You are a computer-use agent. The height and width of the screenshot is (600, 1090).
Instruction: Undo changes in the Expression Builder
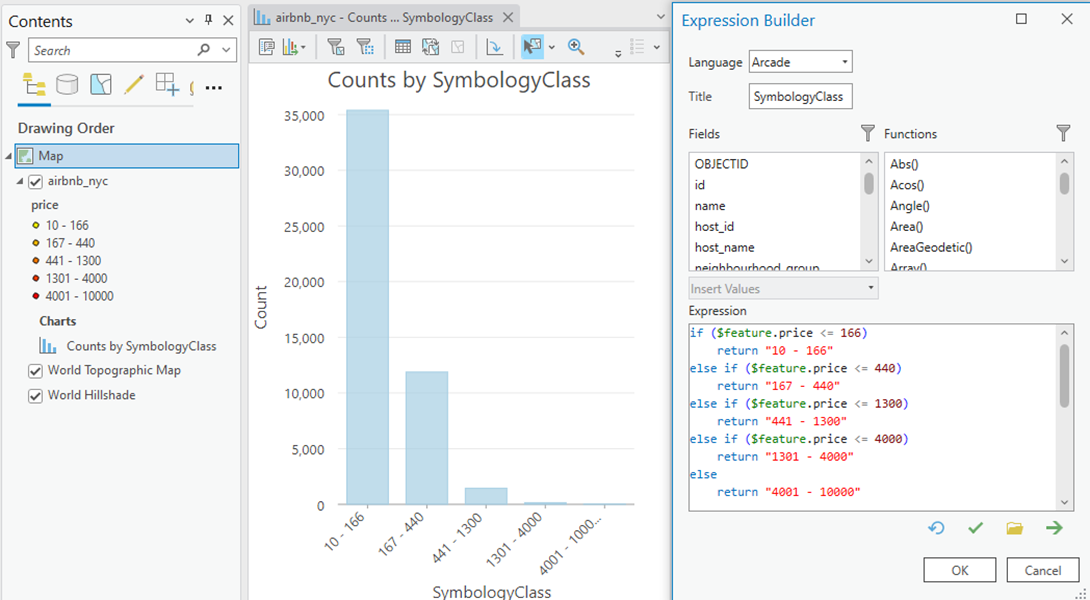934,528
